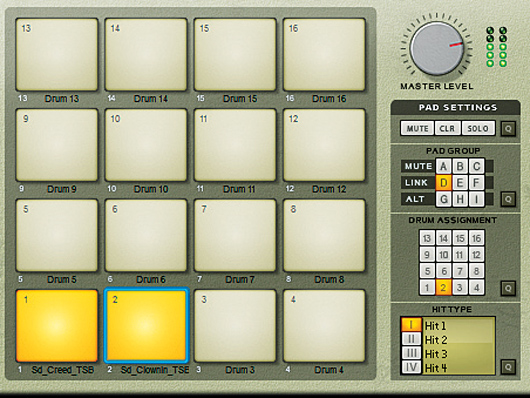The height and width of the screenshot is (398, 530).
Task: Choose hit type IV
Action: click(x=411, y=367)
